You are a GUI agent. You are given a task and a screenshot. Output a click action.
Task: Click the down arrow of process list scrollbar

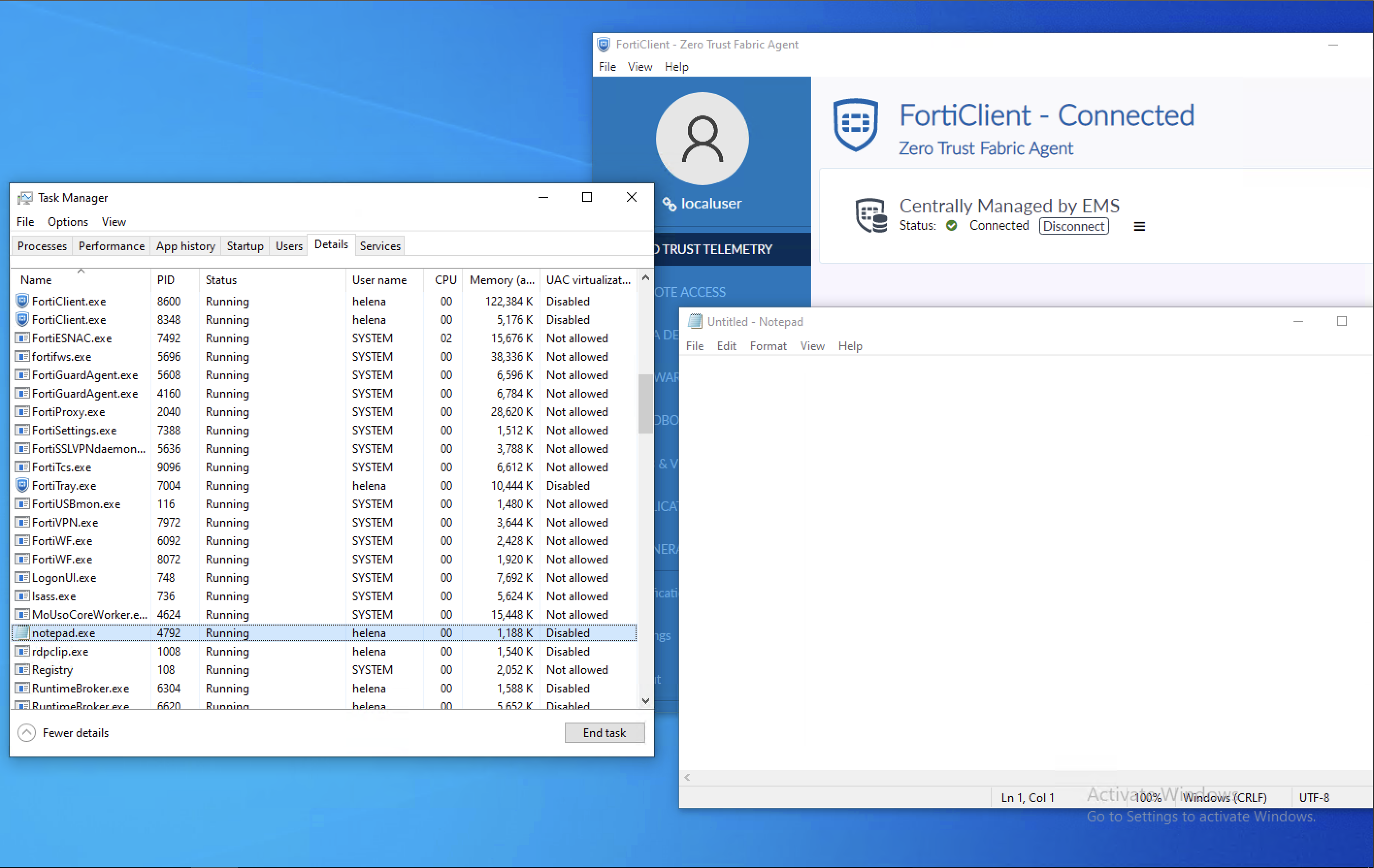point(645,701)
